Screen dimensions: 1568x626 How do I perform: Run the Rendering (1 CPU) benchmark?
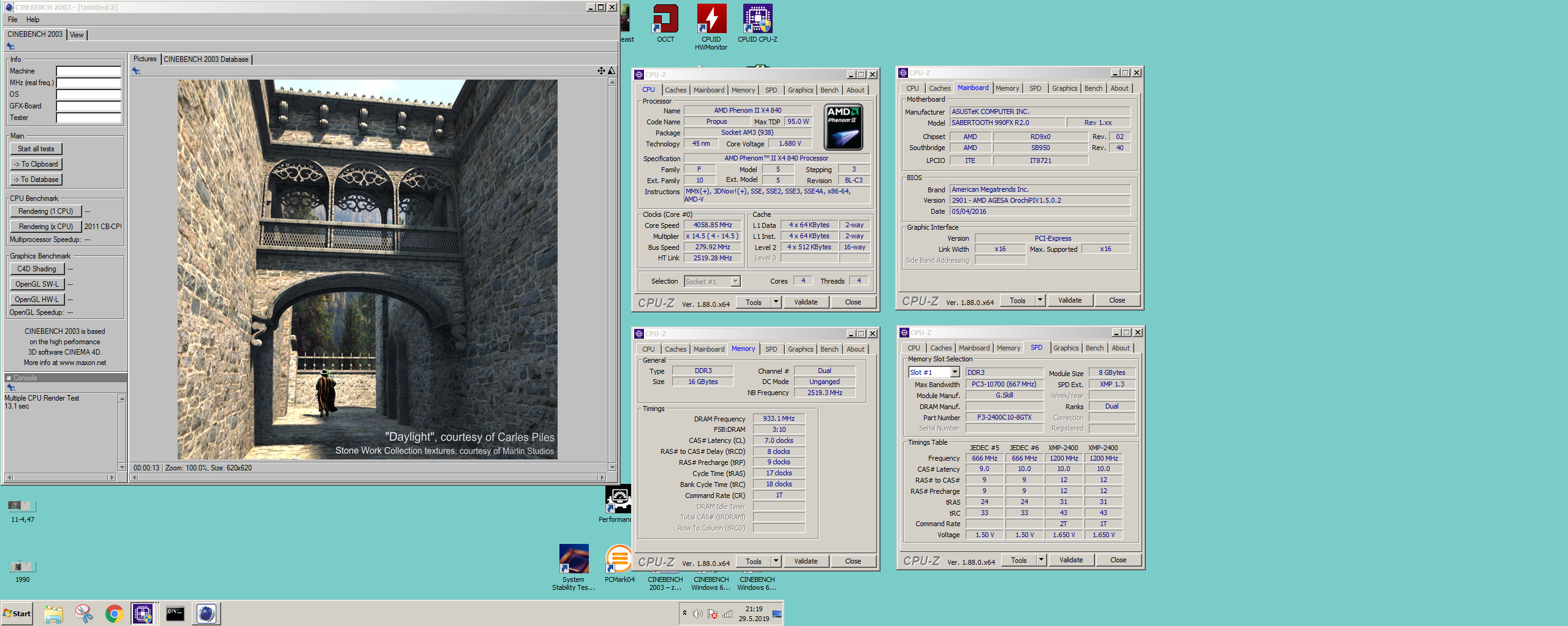(46, 211)
